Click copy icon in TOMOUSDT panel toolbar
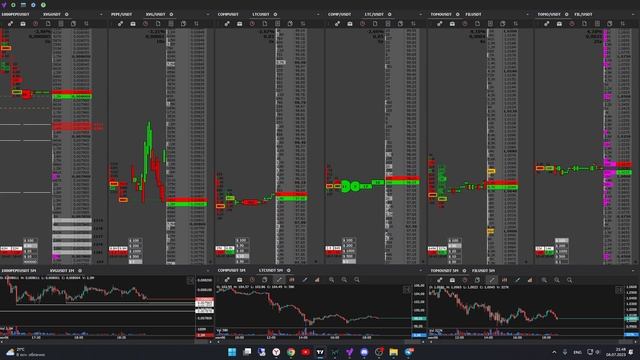This screenshot has height=360, width=640. click(503, 24)
